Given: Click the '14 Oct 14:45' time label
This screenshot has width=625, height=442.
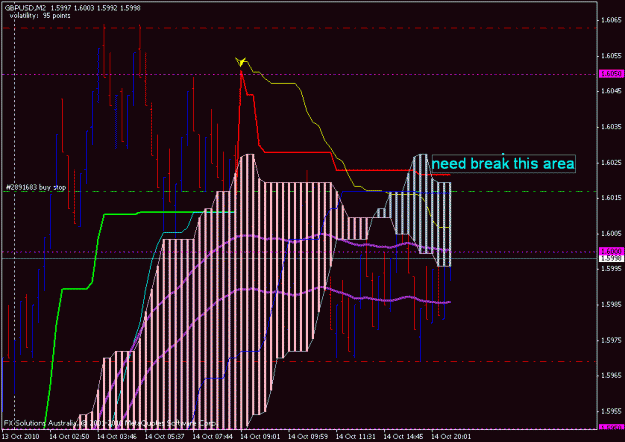Looking at the screenshot, I should pyautogui.click(x=404, y=436).
